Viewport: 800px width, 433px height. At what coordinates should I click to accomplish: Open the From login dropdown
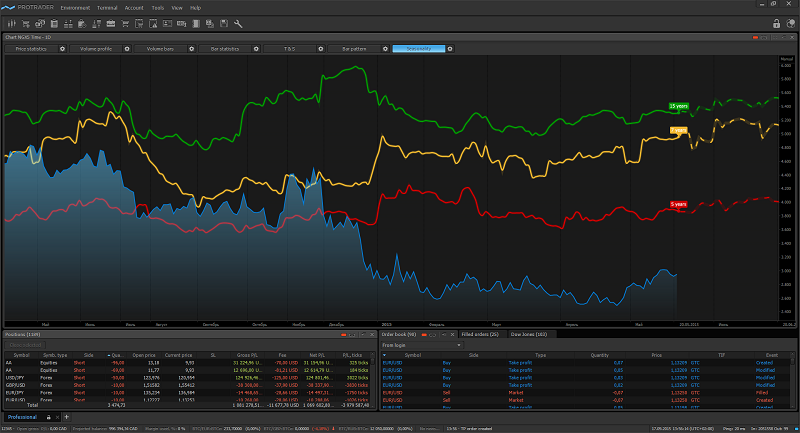pos(420,344)
